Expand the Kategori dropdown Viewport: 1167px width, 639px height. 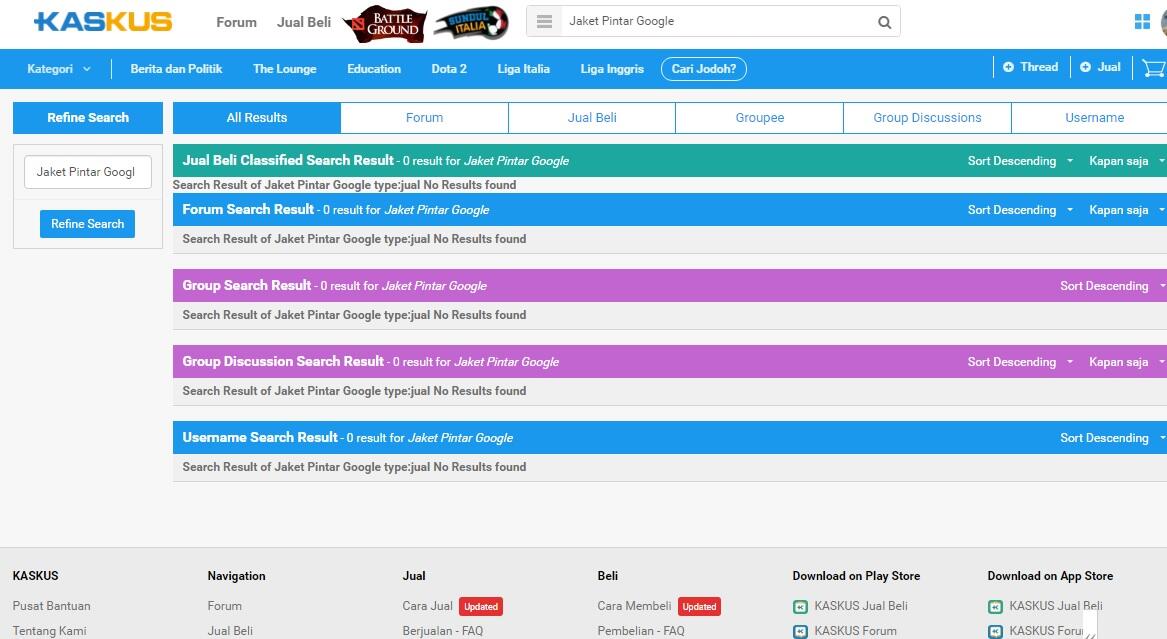pyautogui.click(x=59, y=68)
